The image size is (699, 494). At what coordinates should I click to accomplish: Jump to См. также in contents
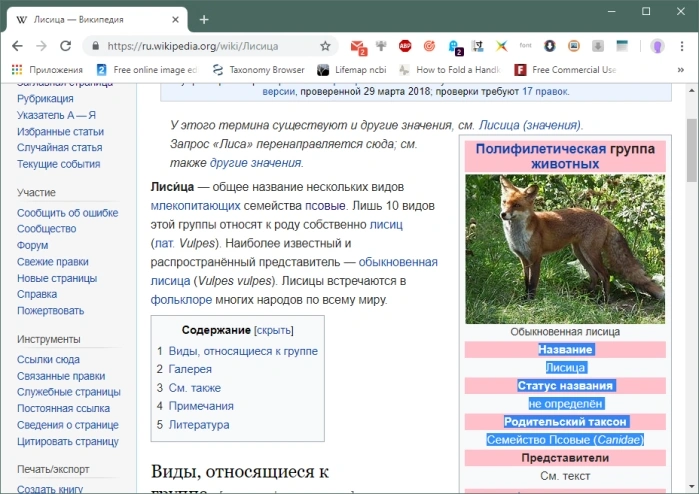click(194, 388)
